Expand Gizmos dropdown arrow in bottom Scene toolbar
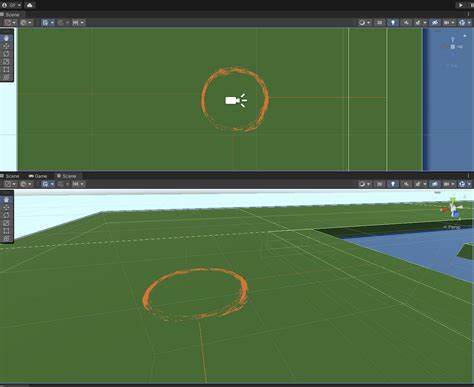The height and width of the screenshot is (387, 474). [469, 184]
